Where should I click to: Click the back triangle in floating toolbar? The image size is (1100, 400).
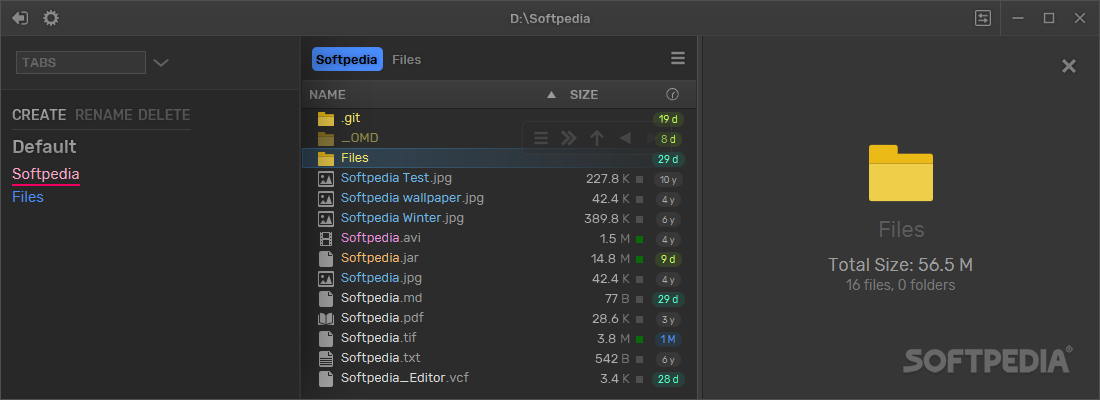pyautogui.click(x=624, y=138)
